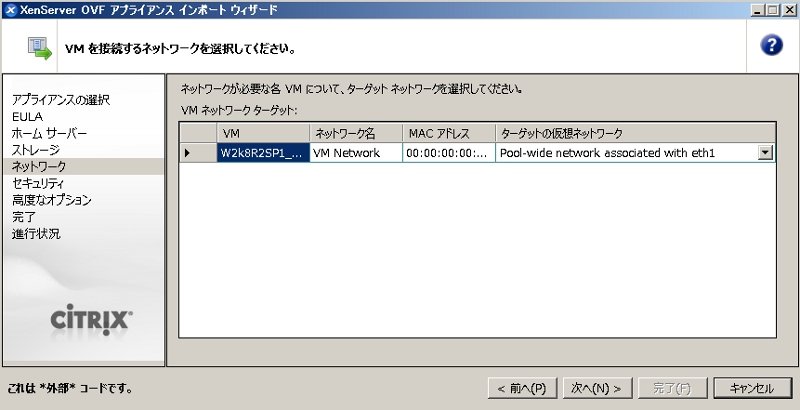Click the ネットワーク名 column header
Screen dimensions: 800x410
click(x=356, y=134)
